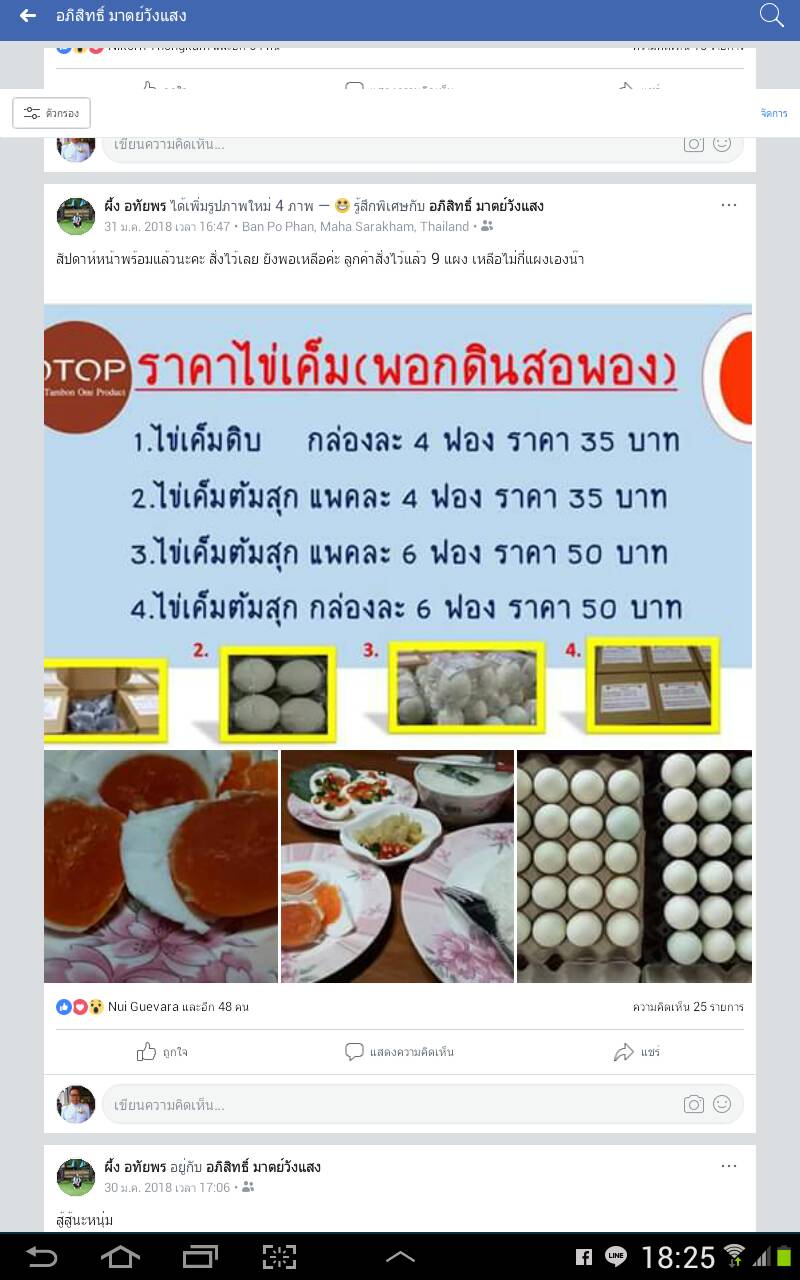
Task: Click the จัดการ link
Action: tap(774, 113)
